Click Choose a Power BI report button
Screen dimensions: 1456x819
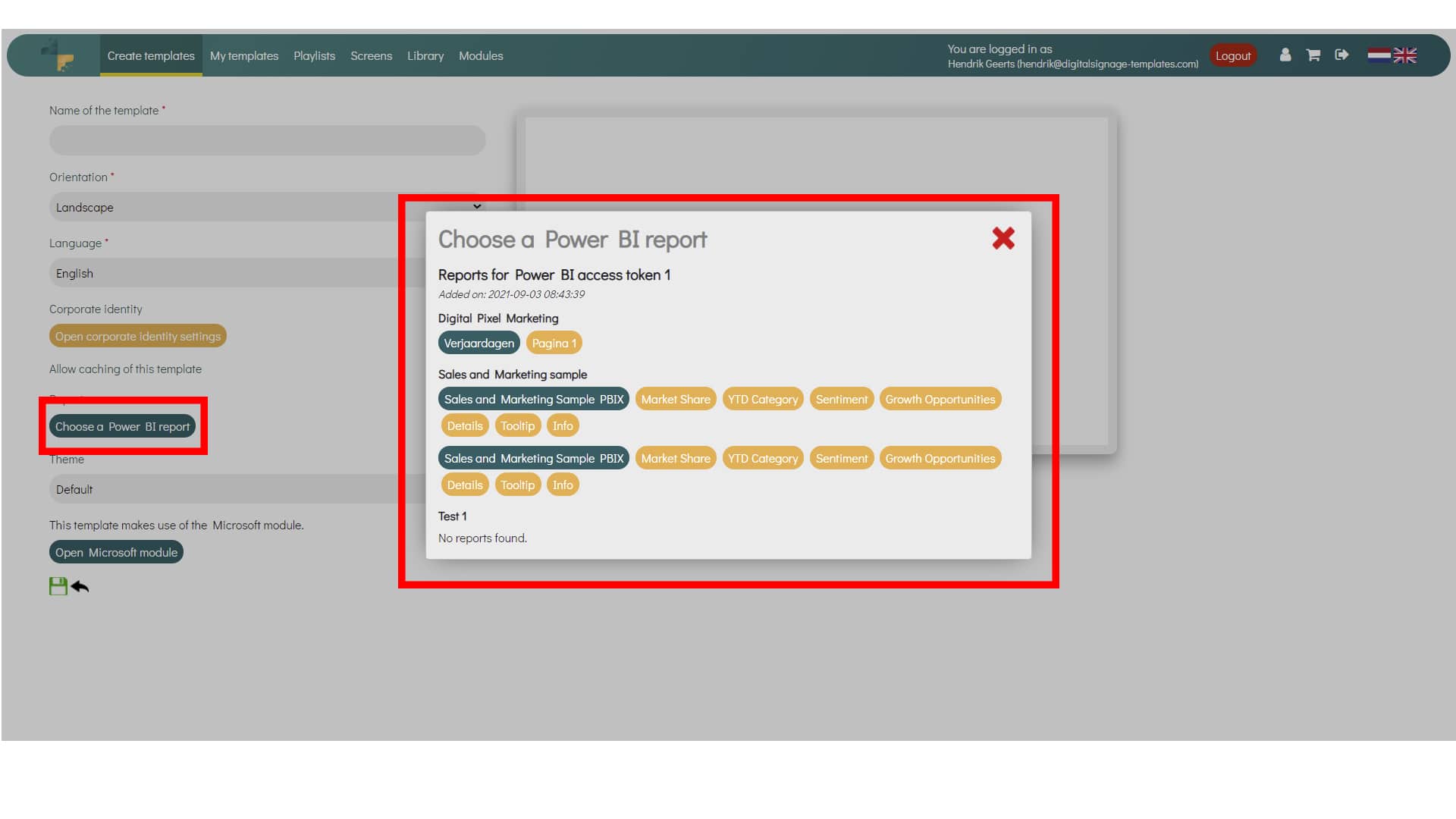[x=123, y=426]
